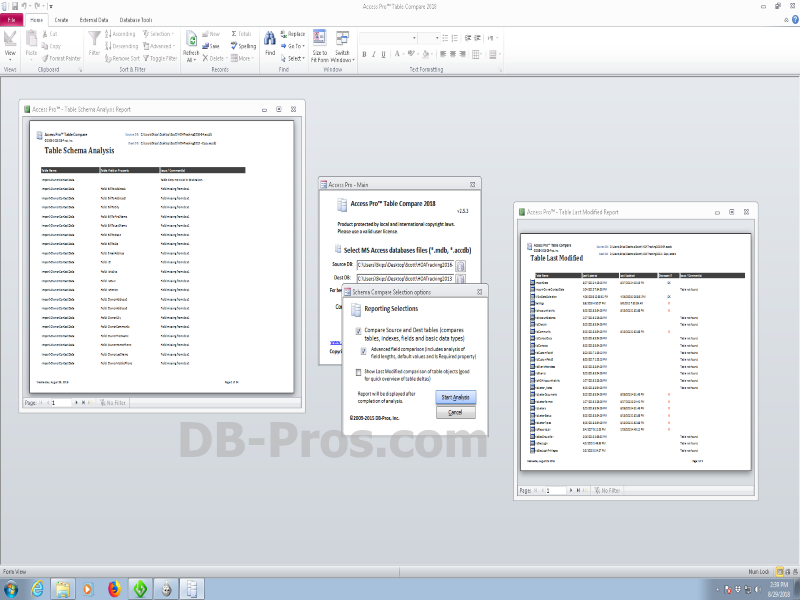
Task: Browse for Source DB file icon
Action: click(460, 266)
